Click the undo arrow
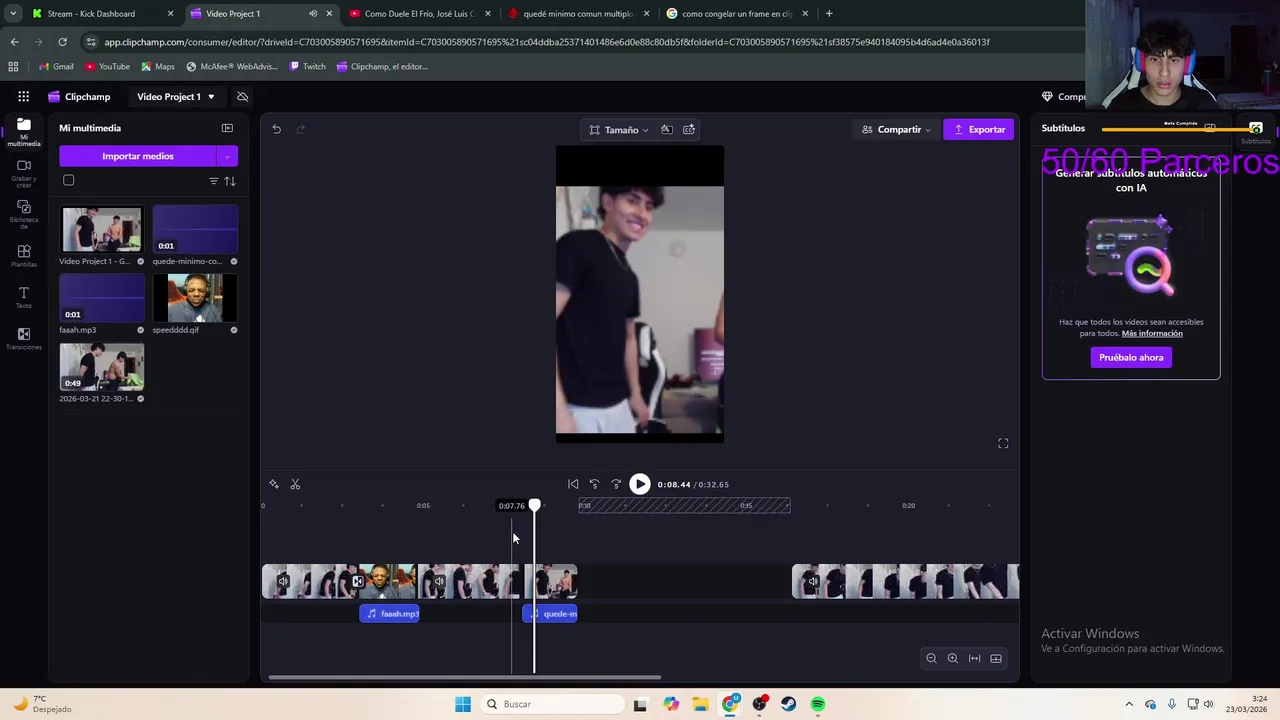 point(277,129)
